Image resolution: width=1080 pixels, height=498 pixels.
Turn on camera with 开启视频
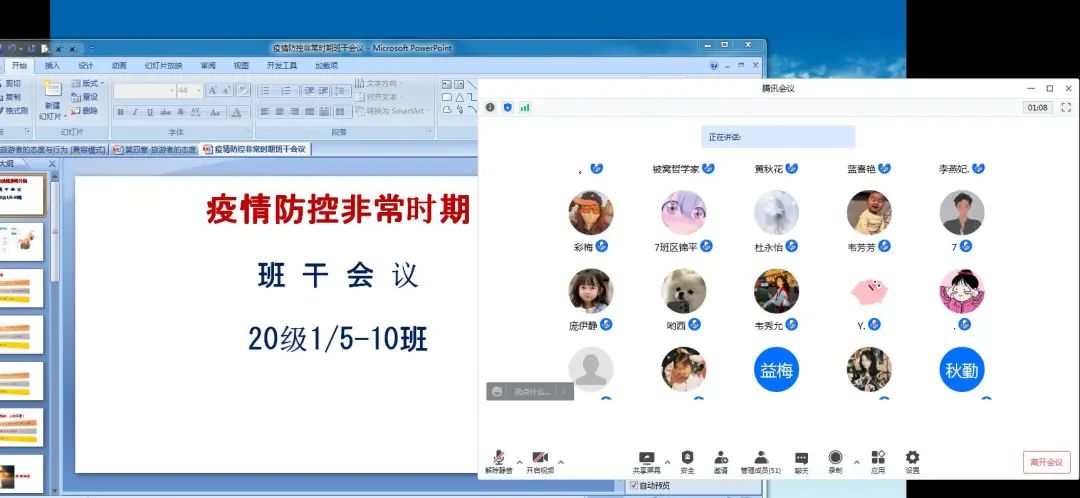540,460
